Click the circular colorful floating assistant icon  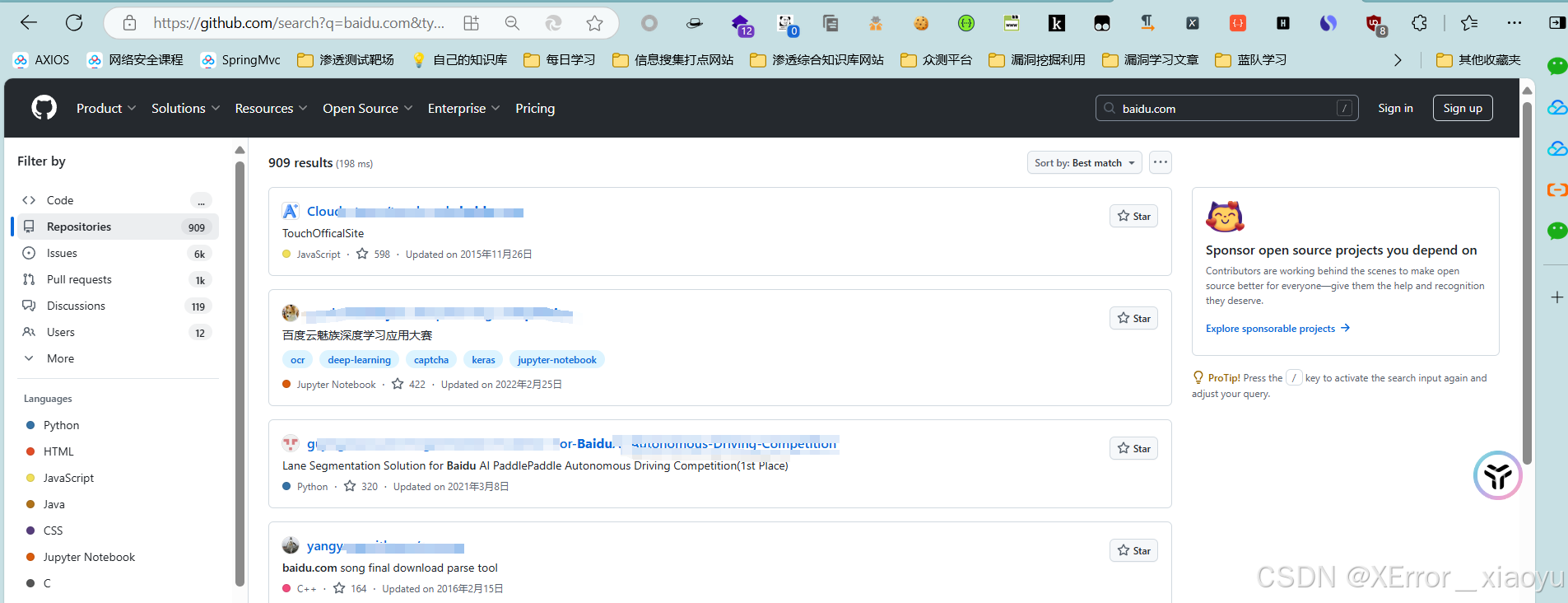tap(1497, 475)
